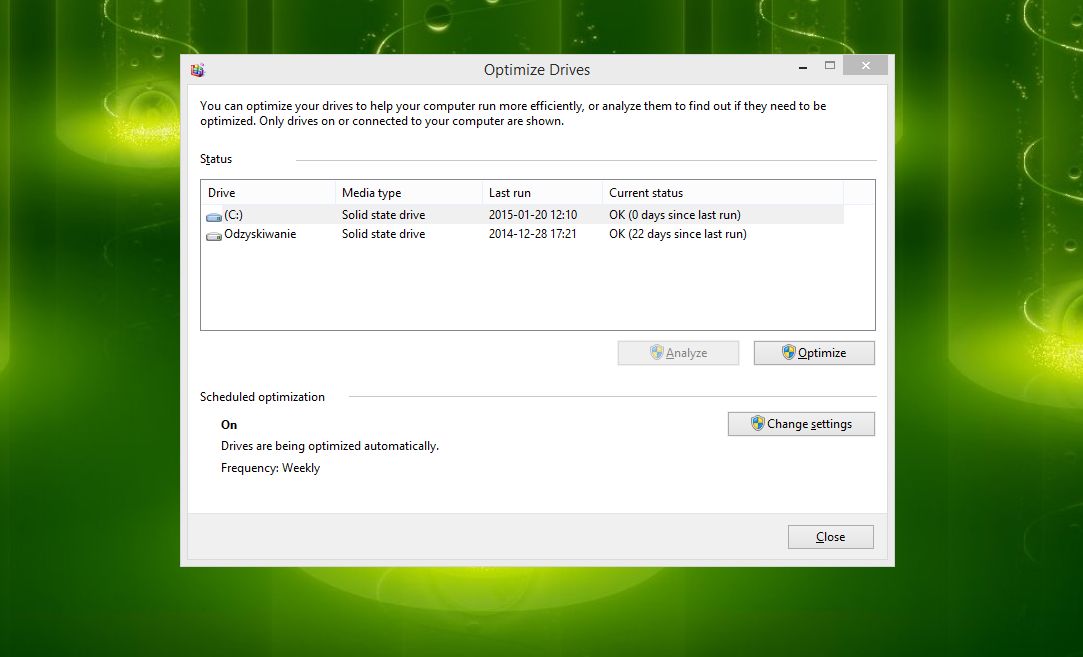Click Solid state drive cell in Odzyskiwanie row

tap(383, 234)
